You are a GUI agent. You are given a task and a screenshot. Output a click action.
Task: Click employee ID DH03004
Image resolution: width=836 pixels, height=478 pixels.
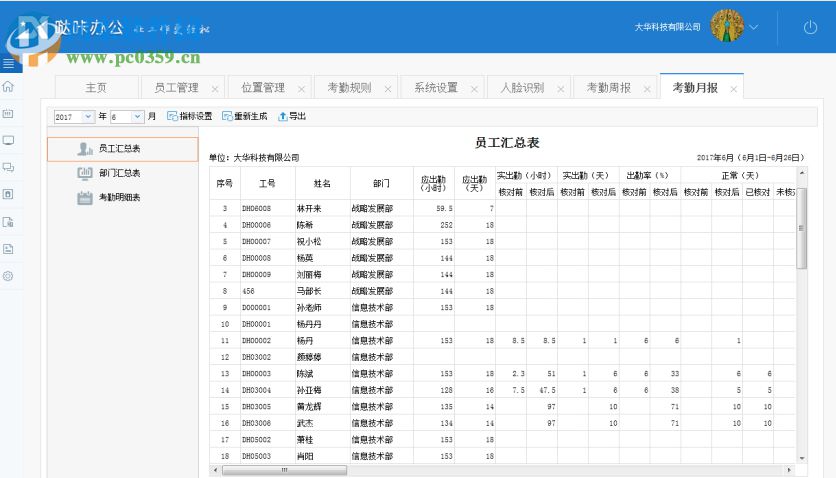point(256,390)
